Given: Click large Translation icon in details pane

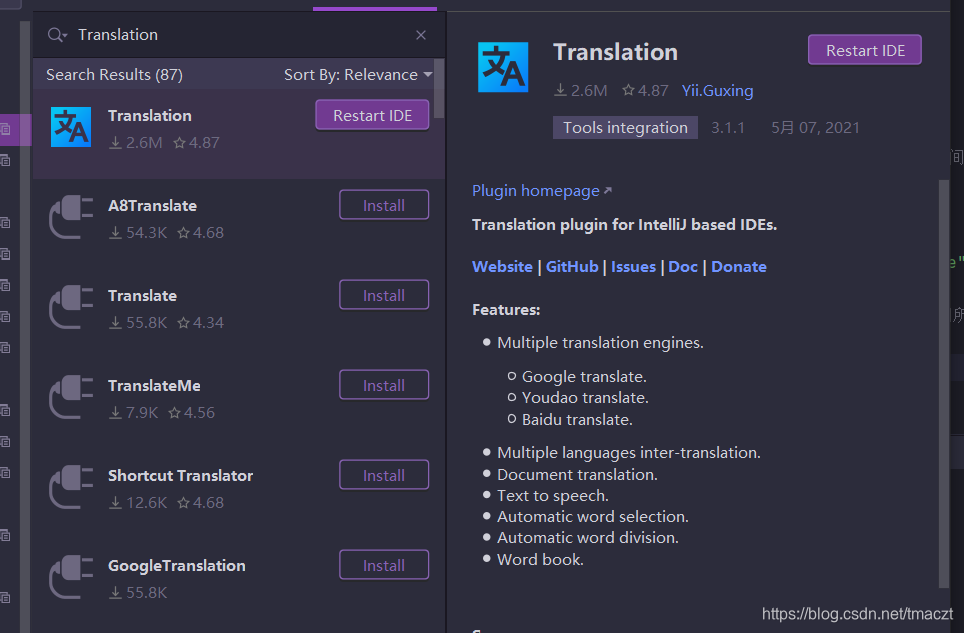Looking at the screenshot, I should 503,67.
